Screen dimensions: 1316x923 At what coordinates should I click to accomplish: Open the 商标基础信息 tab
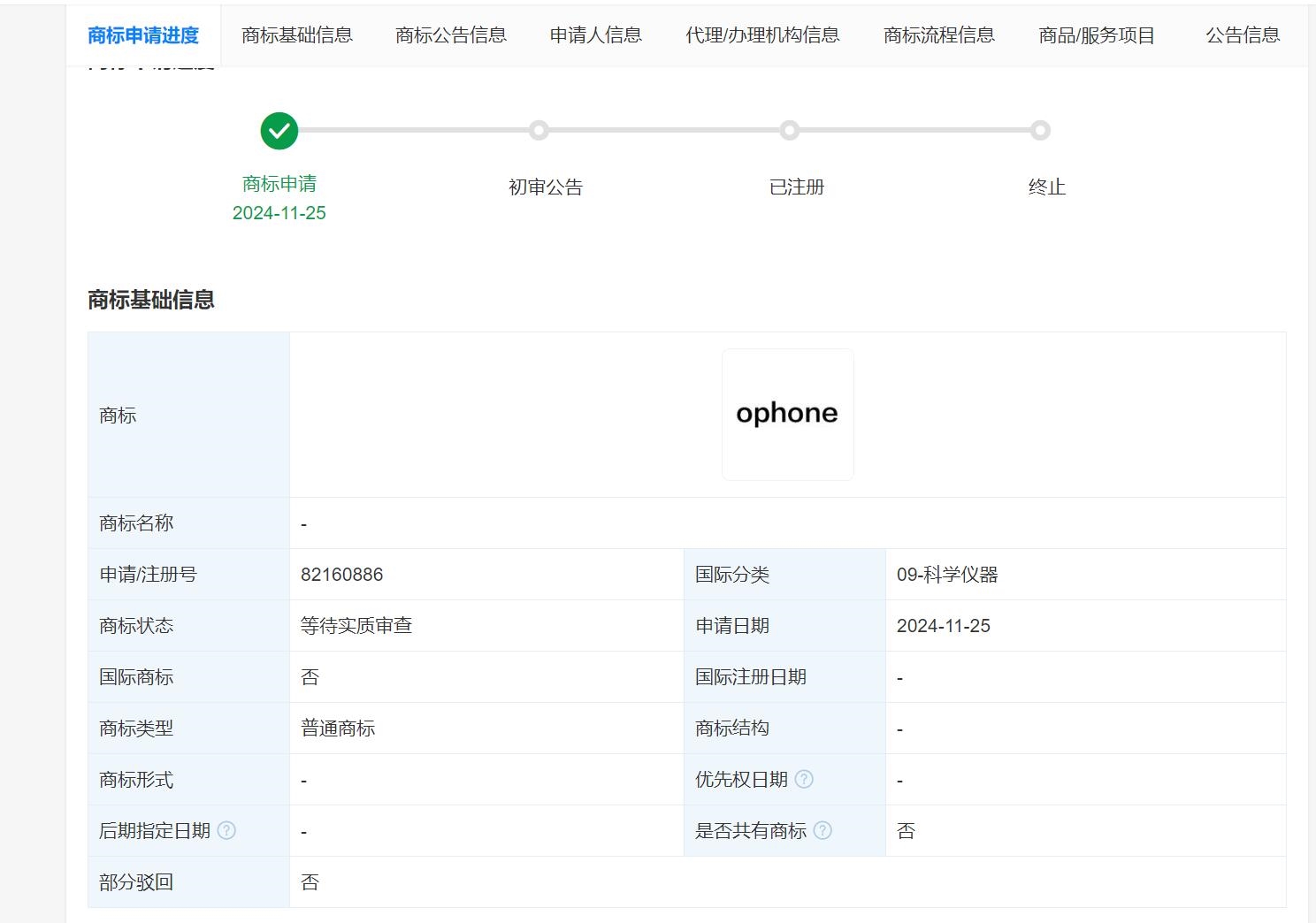(x=297, y=35)
